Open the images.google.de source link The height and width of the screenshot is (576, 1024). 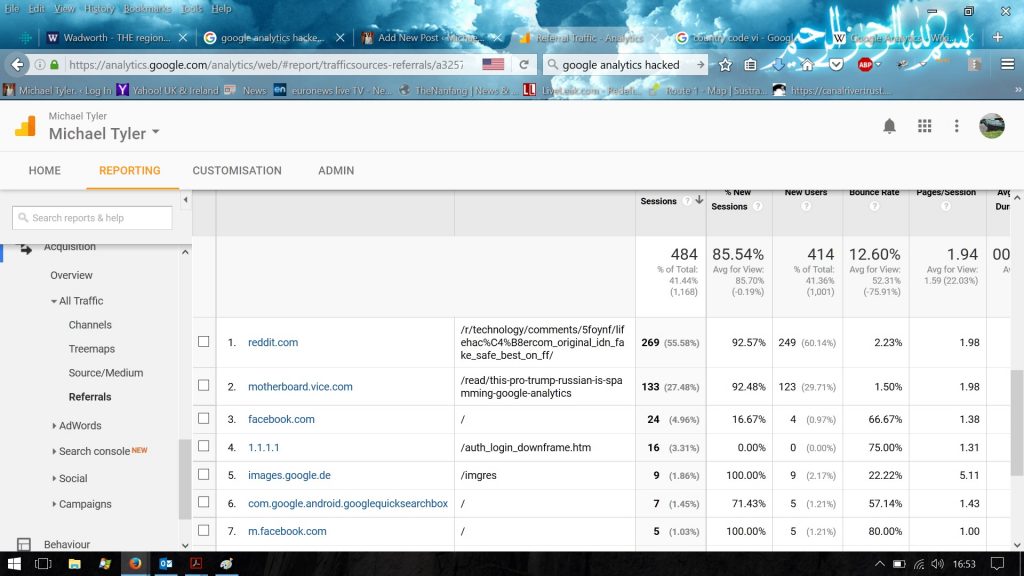click(289, 475)
